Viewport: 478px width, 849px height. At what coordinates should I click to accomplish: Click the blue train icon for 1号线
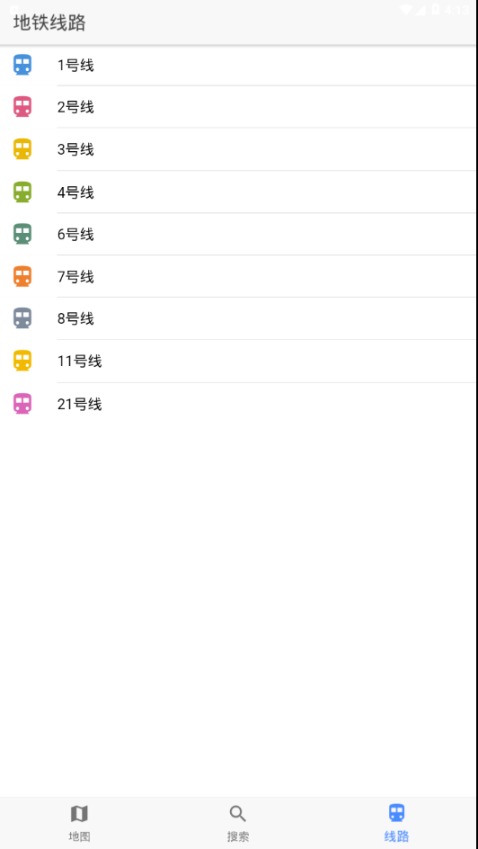[x=22, y=65]
